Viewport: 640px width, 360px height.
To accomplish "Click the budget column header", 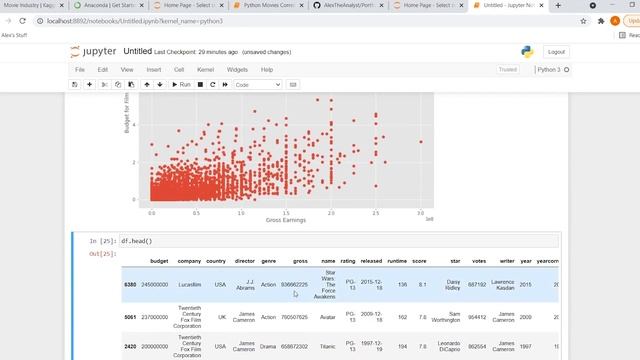I will pos(159,261).
